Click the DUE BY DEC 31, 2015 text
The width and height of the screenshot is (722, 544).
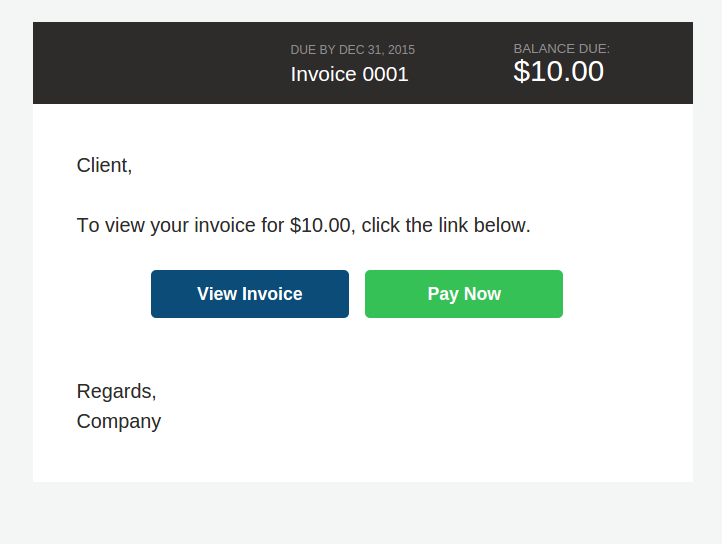click(x=353, y=50)
